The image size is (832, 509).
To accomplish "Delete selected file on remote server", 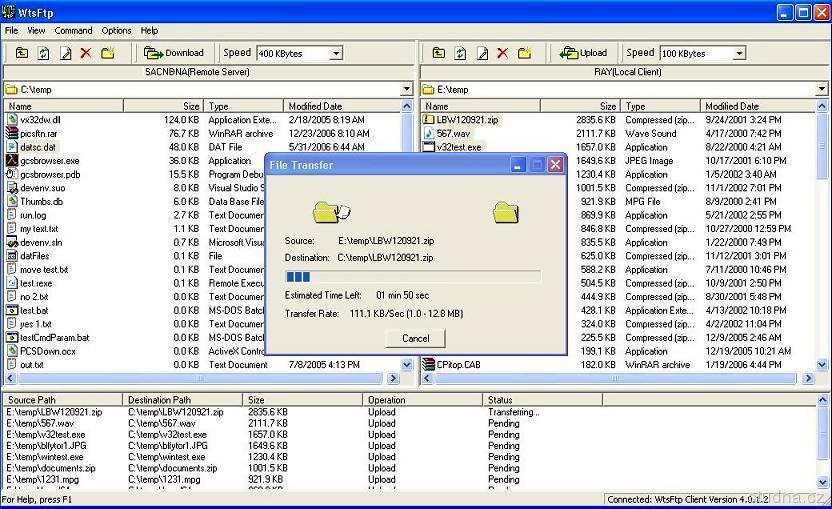I will [86, 53].
